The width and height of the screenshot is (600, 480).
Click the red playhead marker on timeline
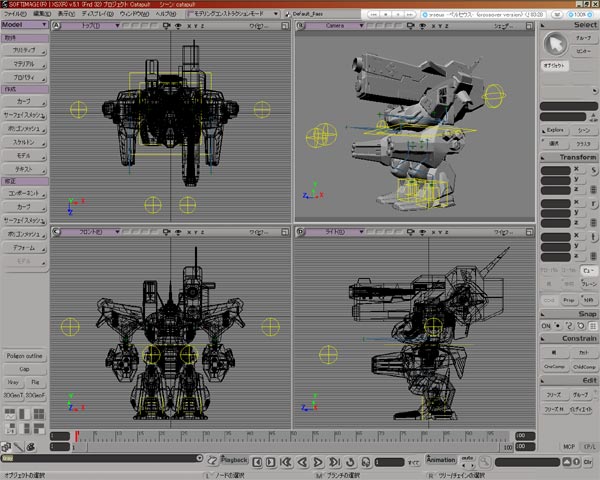[x=77, y=435]
